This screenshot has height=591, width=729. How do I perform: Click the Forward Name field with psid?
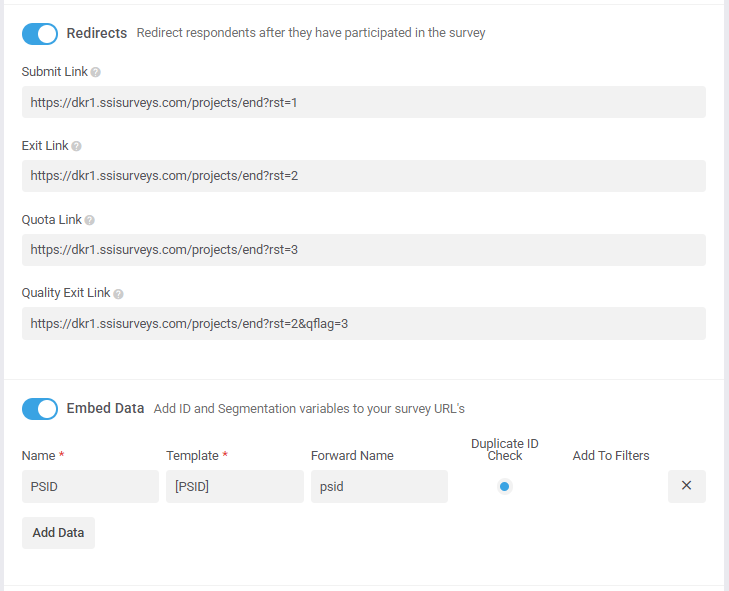click(x=379, y=486)
